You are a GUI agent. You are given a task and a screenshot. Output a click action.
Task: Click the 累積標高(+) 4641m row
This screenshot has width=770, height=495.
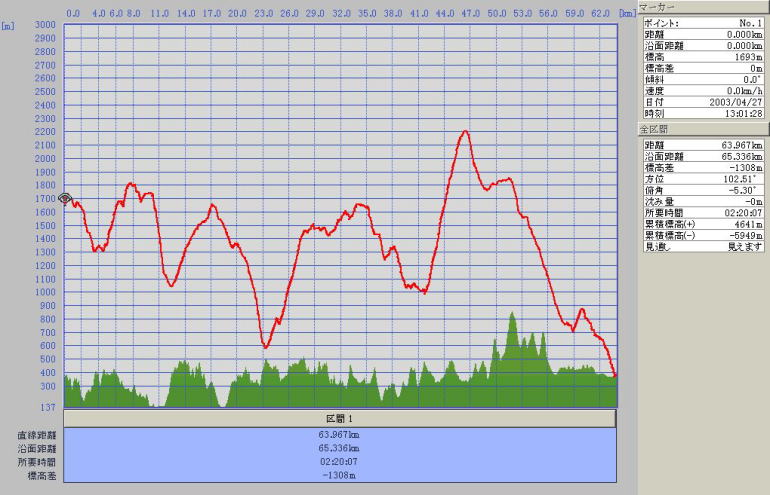[702, 224]
